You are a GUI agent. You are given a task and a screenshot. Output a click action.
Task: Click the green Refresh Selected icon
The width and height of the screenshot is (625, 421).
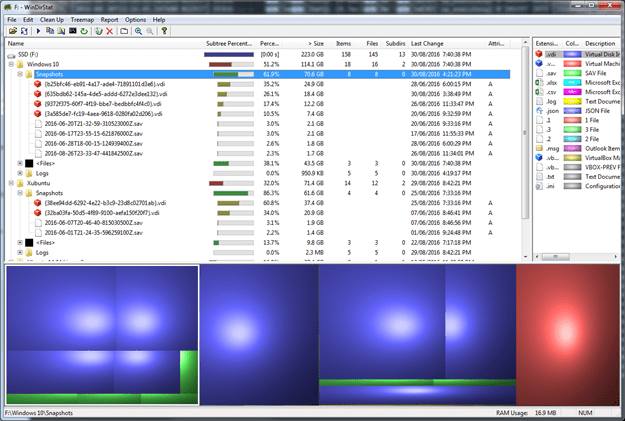coord(84,31)
